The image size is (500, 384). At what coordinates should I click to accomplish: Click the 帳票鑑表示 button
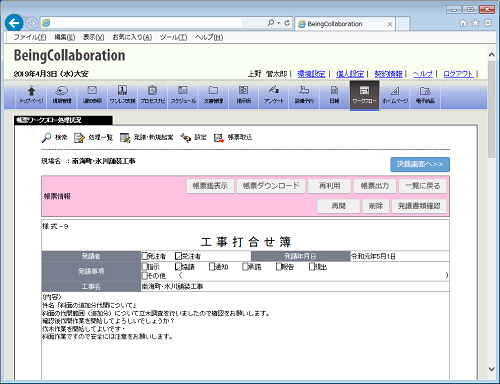pos(210,186)
